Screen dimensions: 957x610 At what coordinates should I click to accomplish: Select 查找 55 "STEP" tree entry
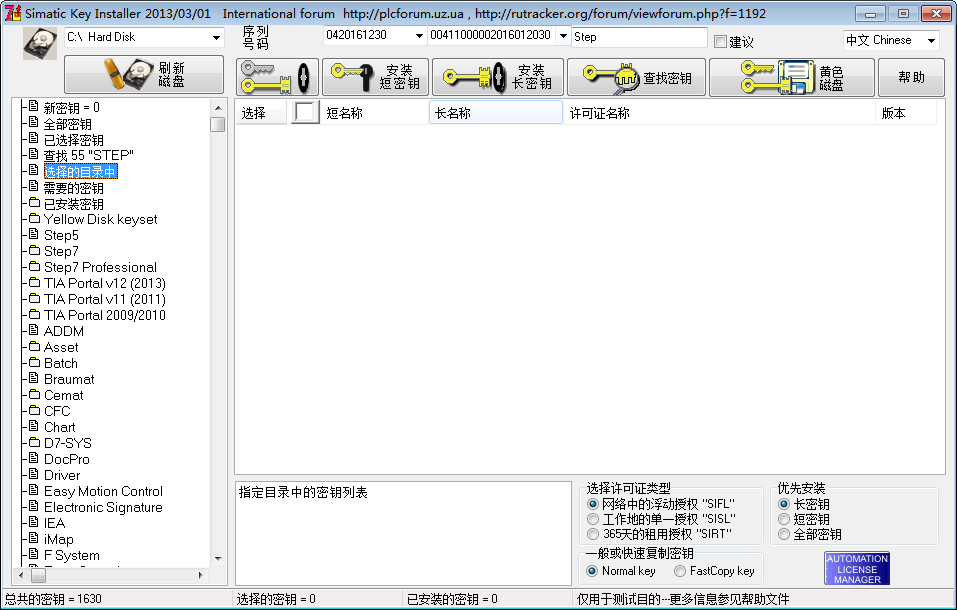(88, 156)
